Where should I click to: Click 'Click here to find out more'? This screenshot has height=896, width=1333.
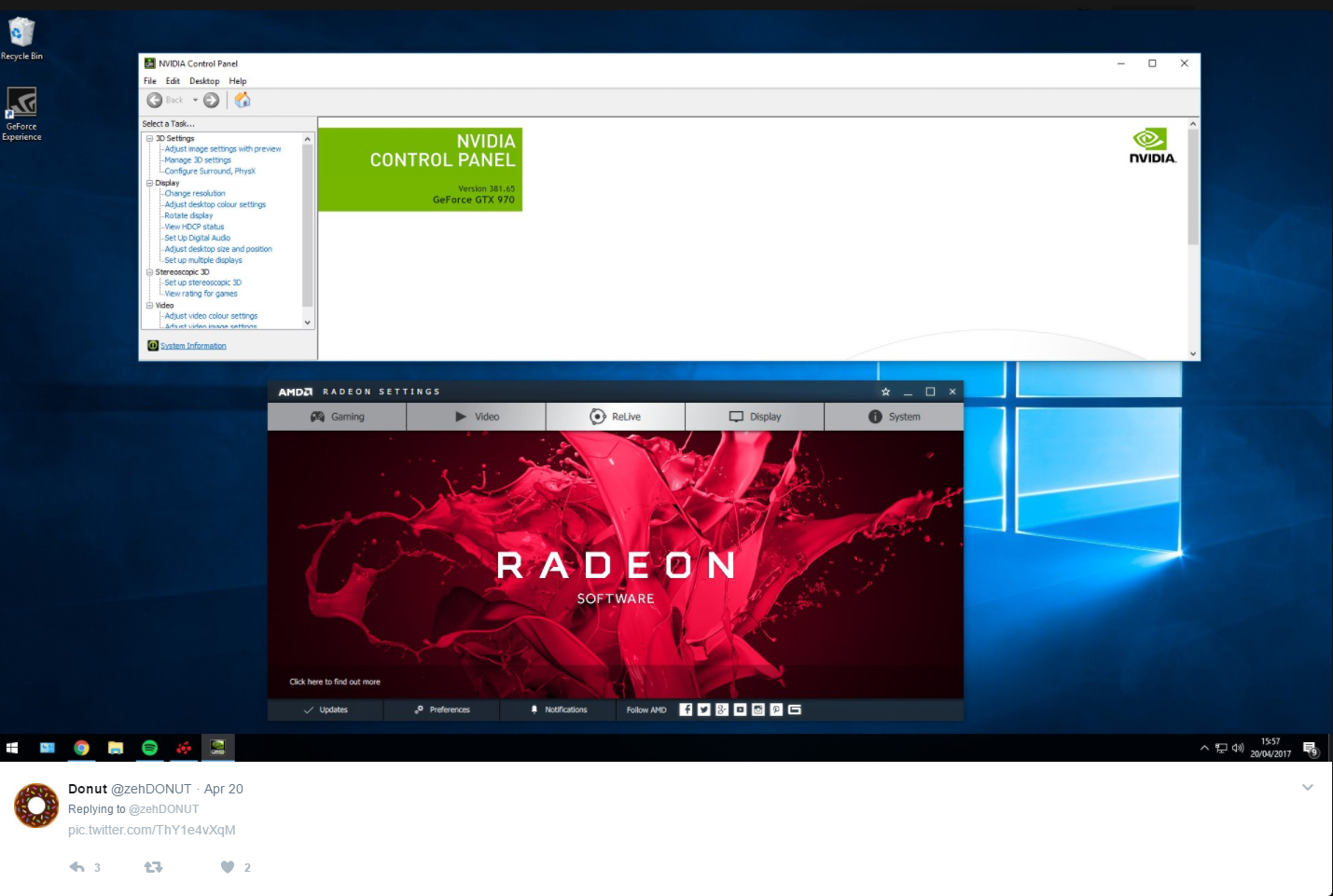tap(335, 682)
